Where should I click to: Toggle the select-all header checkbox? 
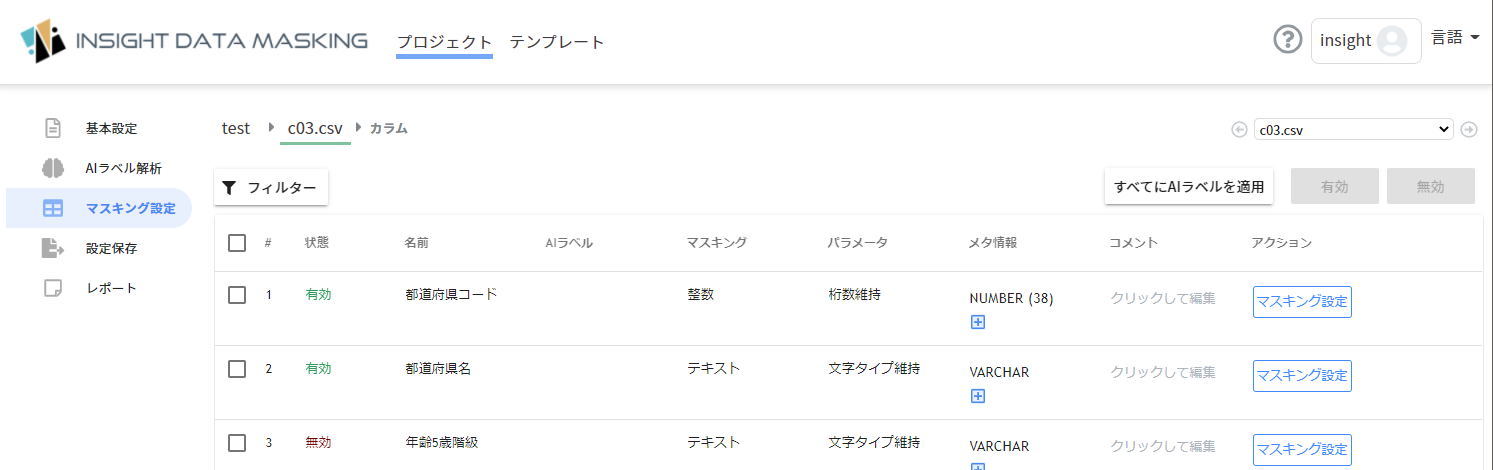(x=237, y=242)
